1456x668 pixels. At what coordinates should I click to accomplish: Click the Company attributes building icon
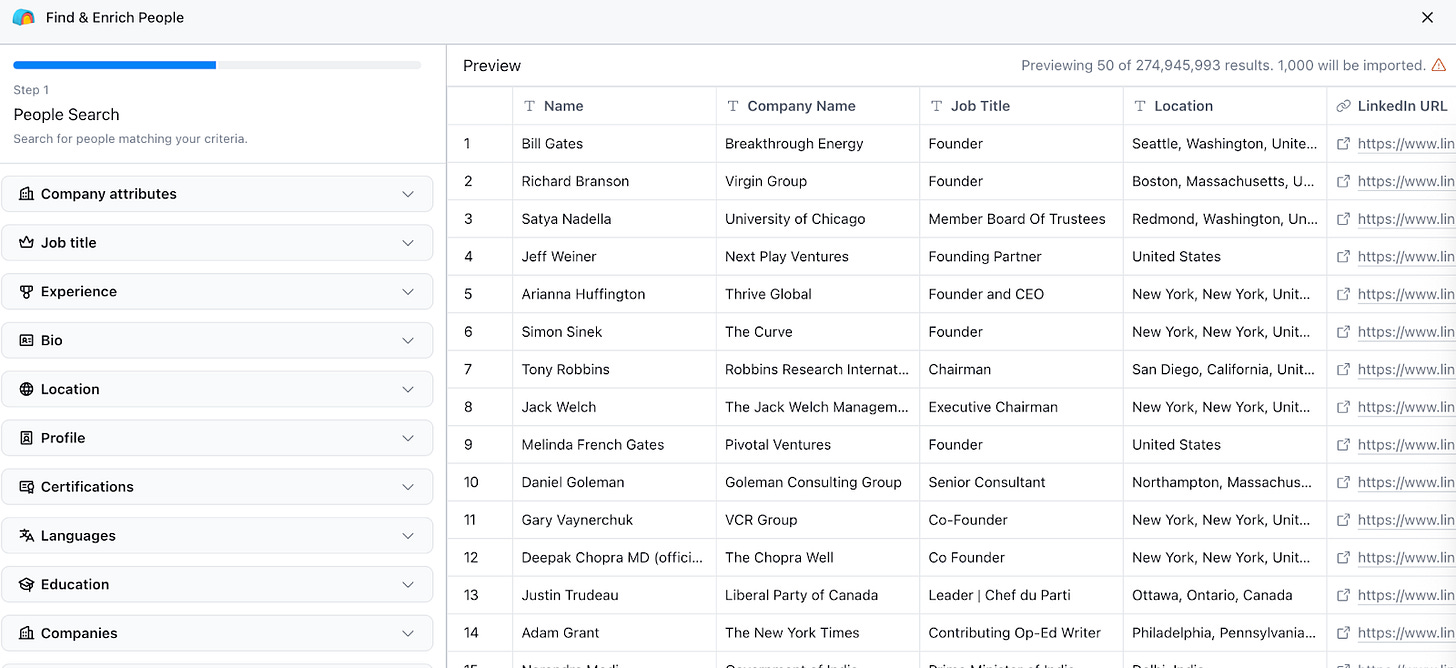(26, 194)
